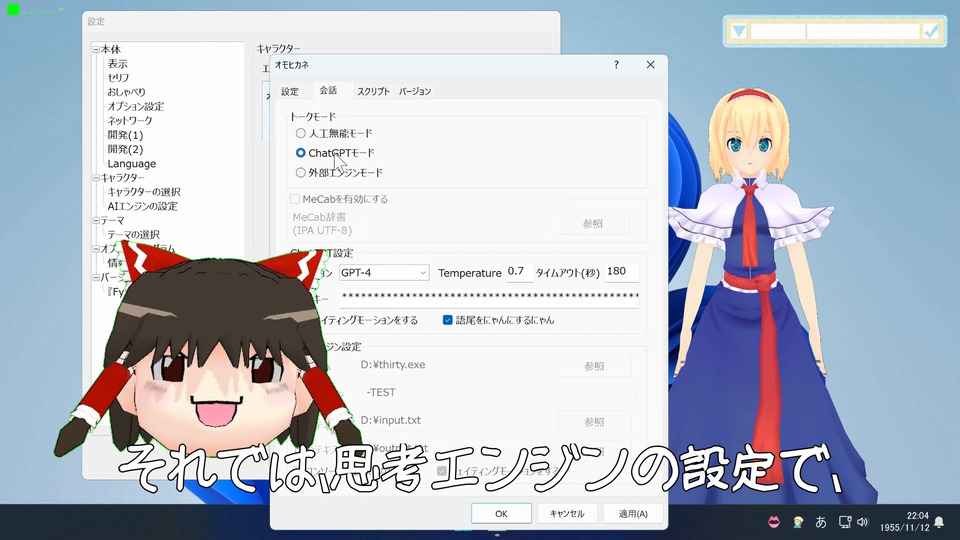The width and height of the screenshot is (960, 540).
Task: Click the キャンセル button
Action: (567, 514)
